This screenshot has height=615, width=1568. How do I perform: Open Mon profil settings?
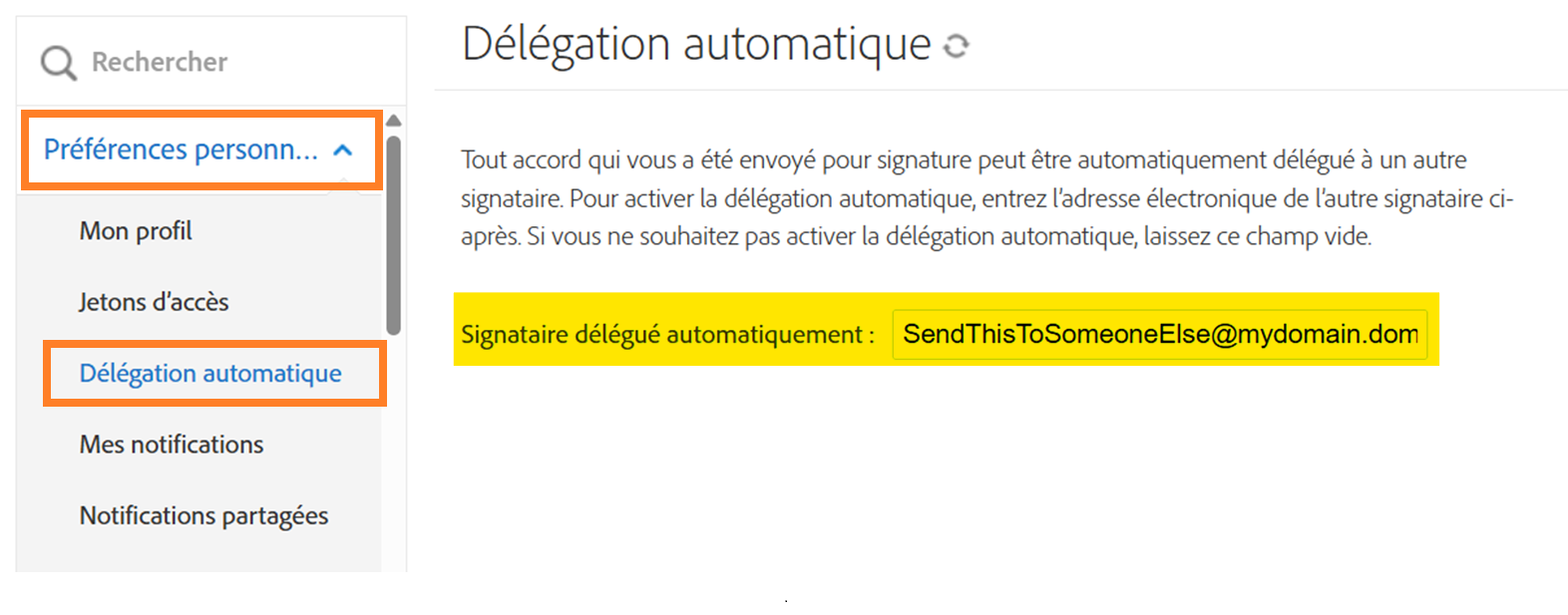coord(135,230)
